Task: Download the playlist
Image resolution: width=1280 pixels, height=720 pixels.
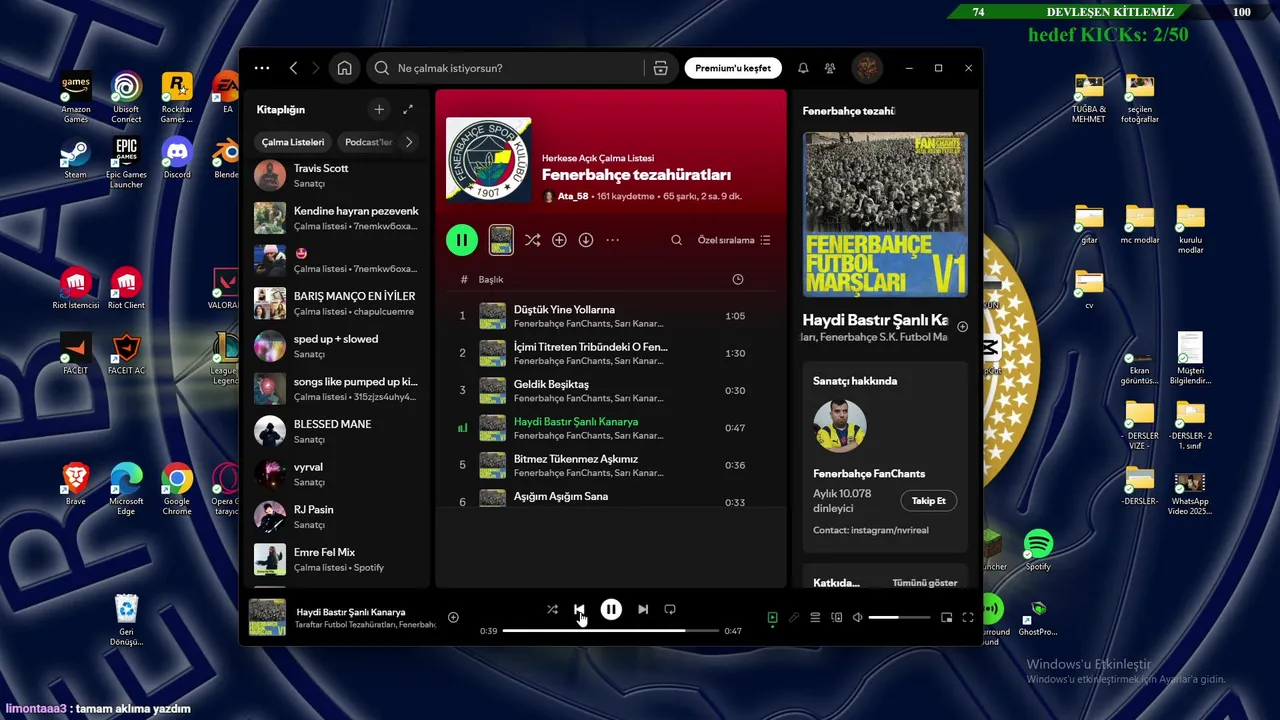Action: (x=586, y=240)
